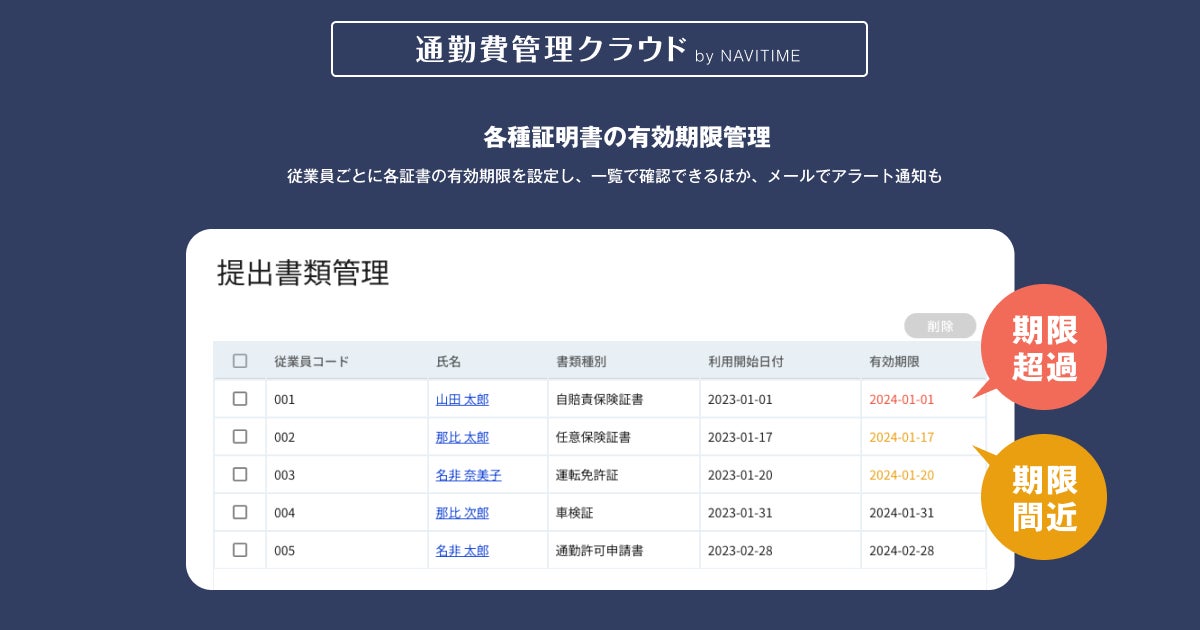
Task: Tick the checkbox for employee 004
Action: tap(240, 512)
